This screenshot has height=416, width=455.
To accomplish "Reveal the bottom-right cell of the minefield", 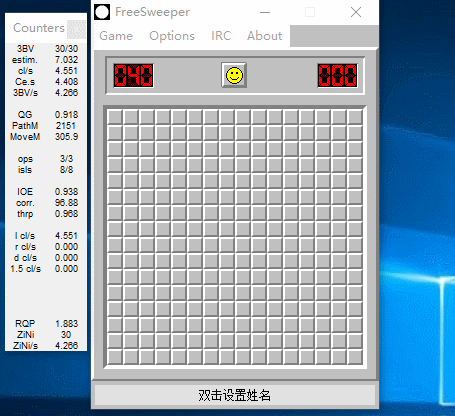I will point(355,357).
